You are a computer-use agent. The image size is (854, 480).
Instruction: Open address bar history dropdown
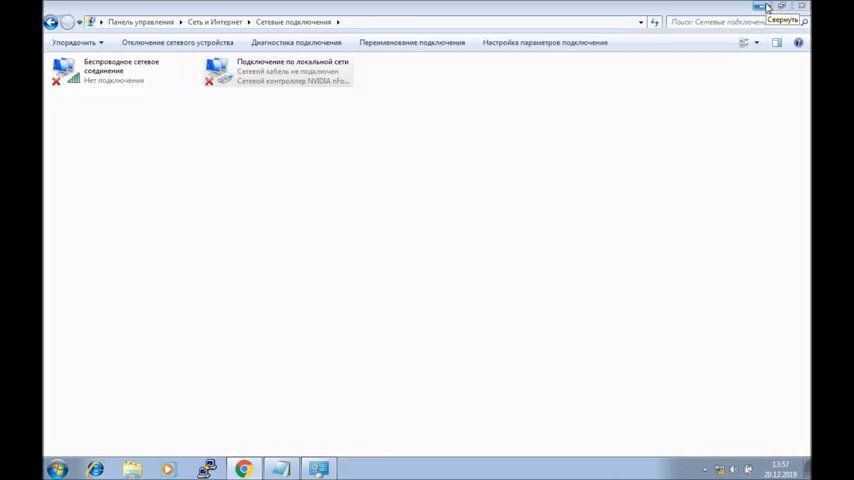point(640,22)
